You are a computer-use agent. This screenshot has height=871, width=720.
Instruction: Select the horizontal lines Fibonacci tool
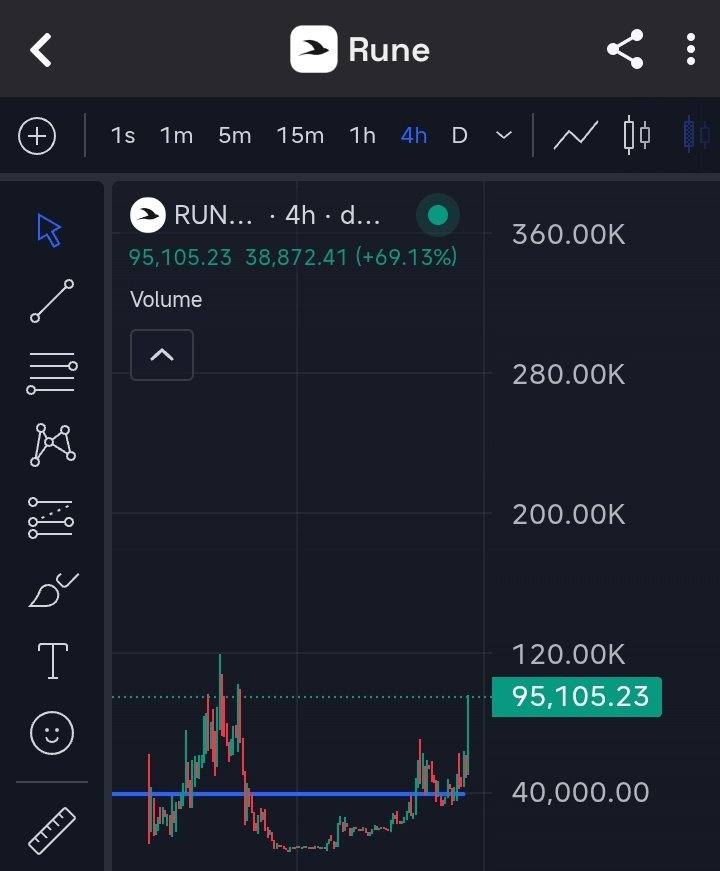[52, 373]
